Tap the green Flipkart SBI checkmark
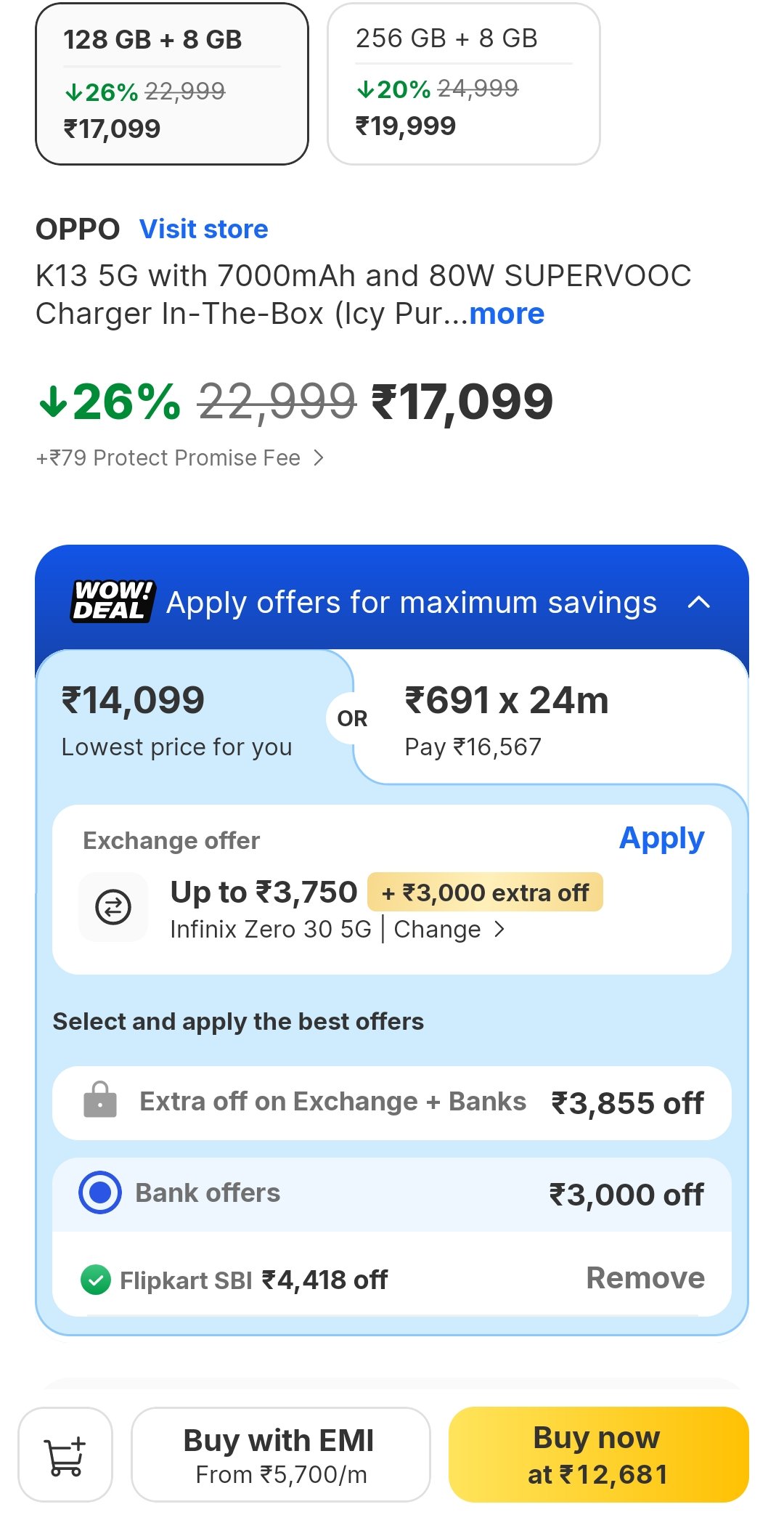 click(96, 1280)
